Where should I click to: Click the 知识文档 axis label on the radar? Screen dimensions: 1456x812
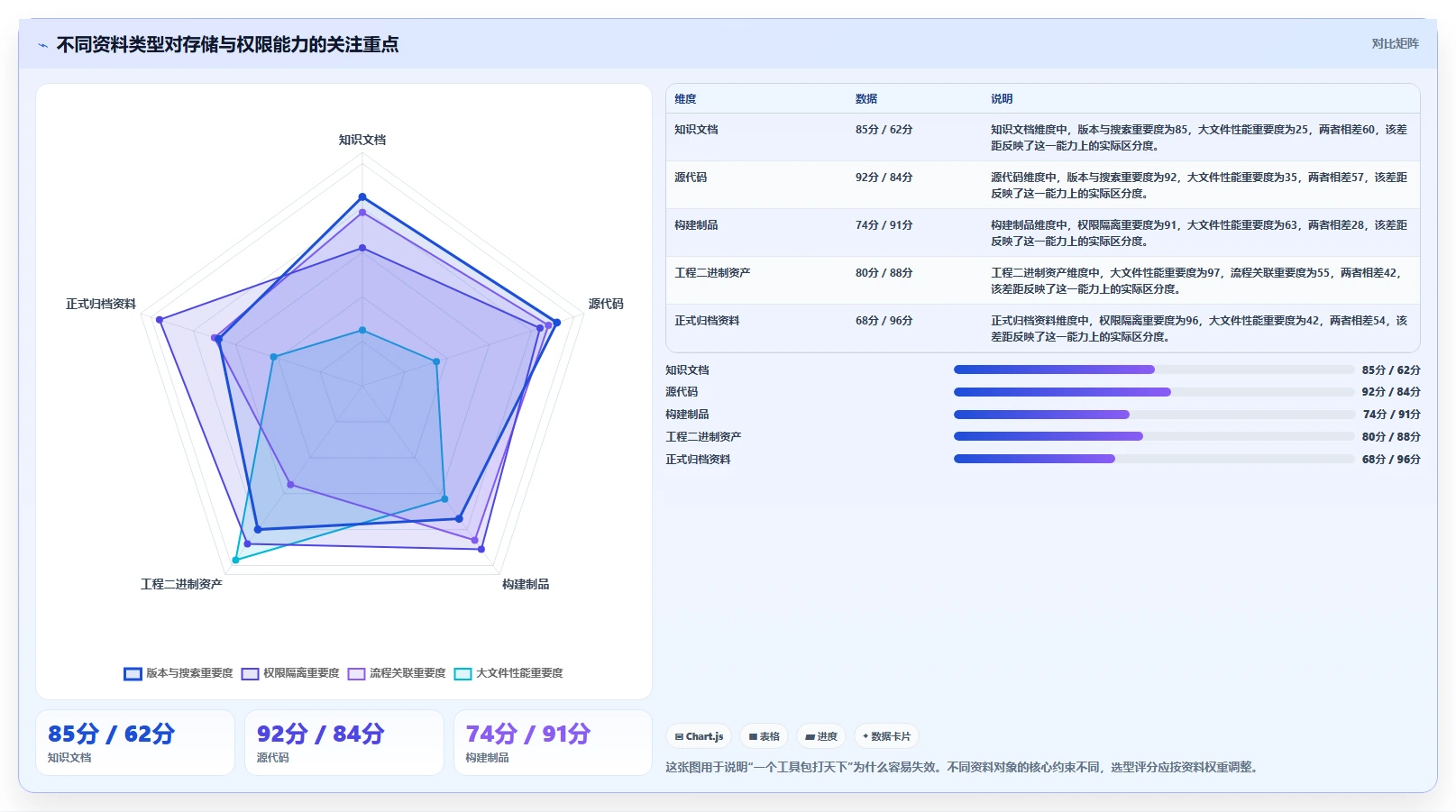(362, 140)
